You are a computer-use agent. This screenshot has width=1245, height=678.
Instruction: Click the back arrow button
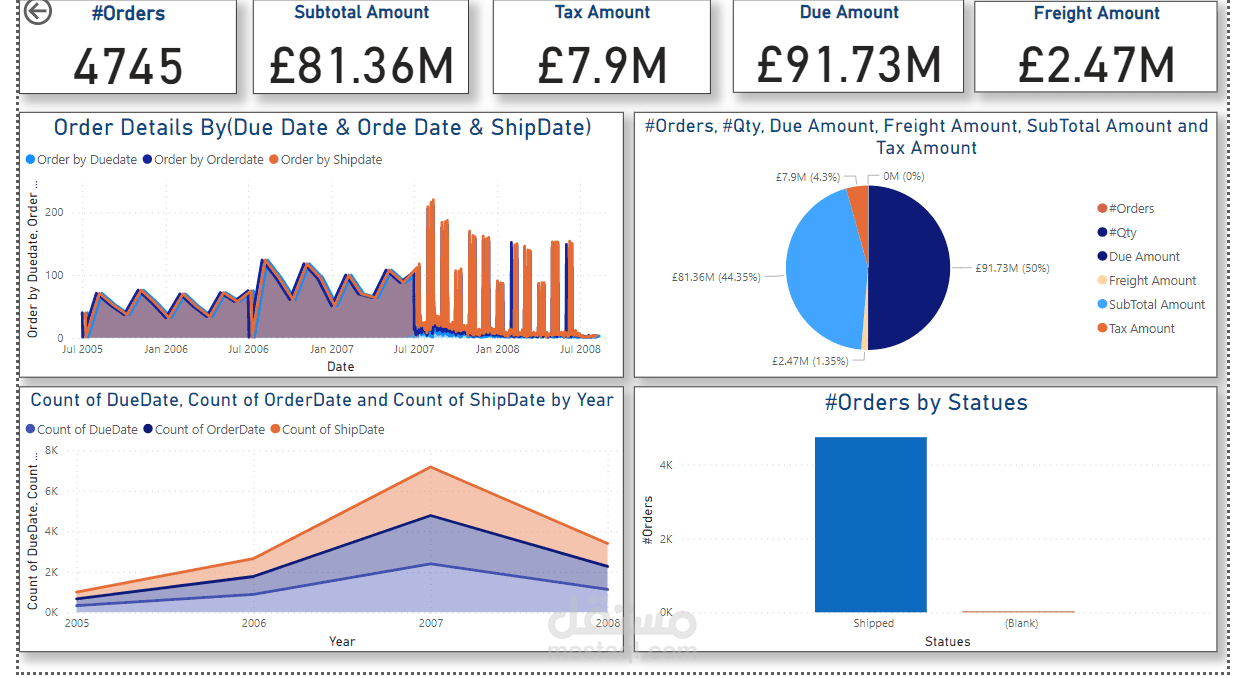coord(38,12)
